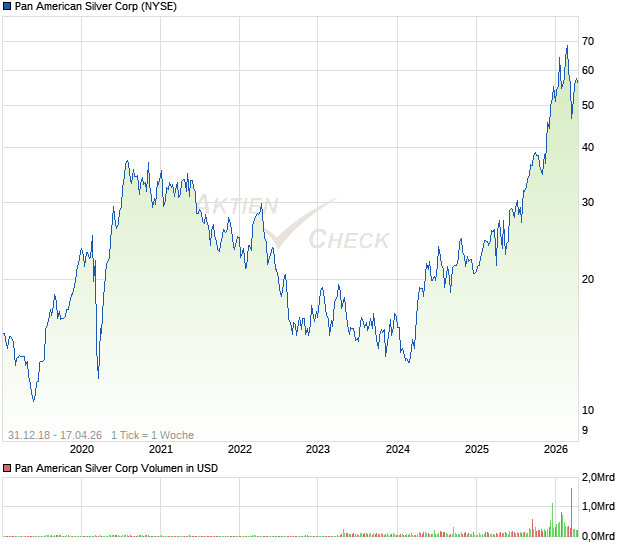Click the volume axis label '0,0Mrd'
The height and width of the screenshot is (546, 620).
coord(598,537)
